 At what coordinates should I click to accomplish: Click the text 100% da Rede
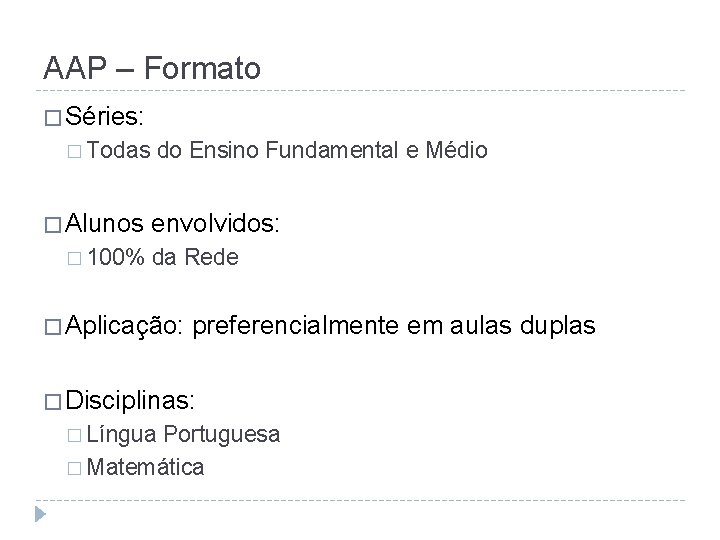(163, 257)
